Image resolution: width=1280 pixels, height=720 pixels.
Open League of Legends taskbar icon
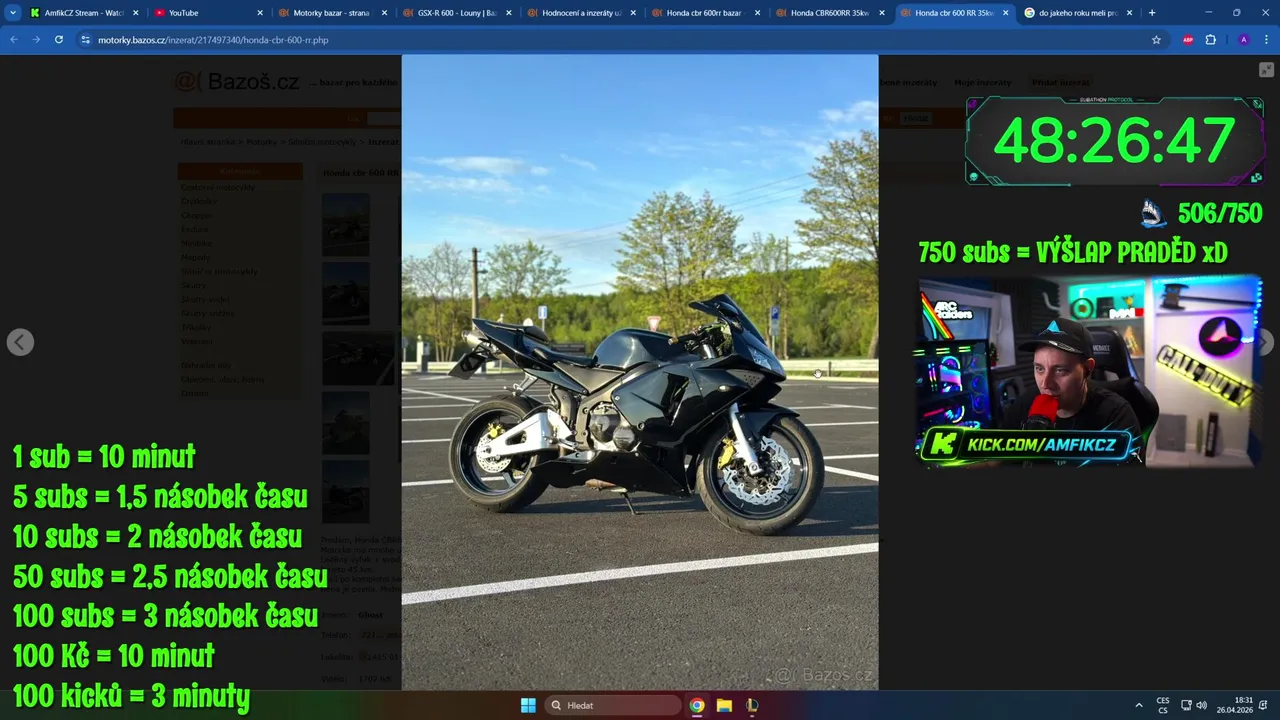pos(751,705)
